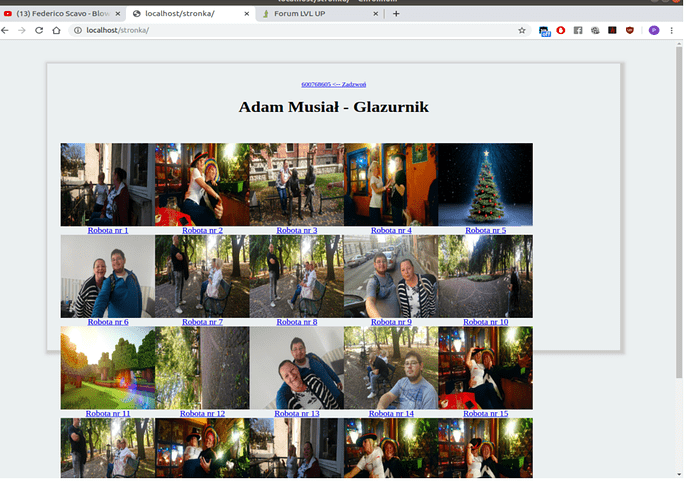Click the red Opera-style extension icon
The height and width of the screenshot is (485, 690).
click(x=561, y=31)
